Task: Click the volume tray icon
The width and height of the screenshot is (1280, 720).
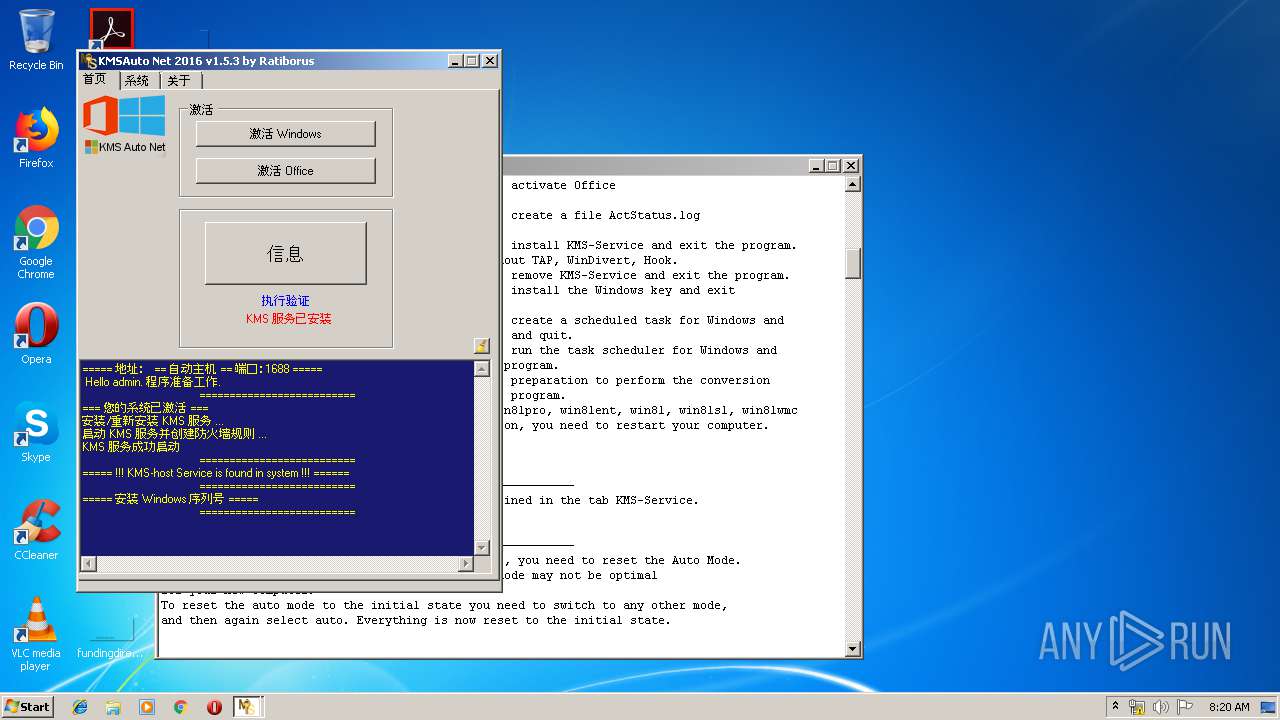Action: coord(1161,707)
